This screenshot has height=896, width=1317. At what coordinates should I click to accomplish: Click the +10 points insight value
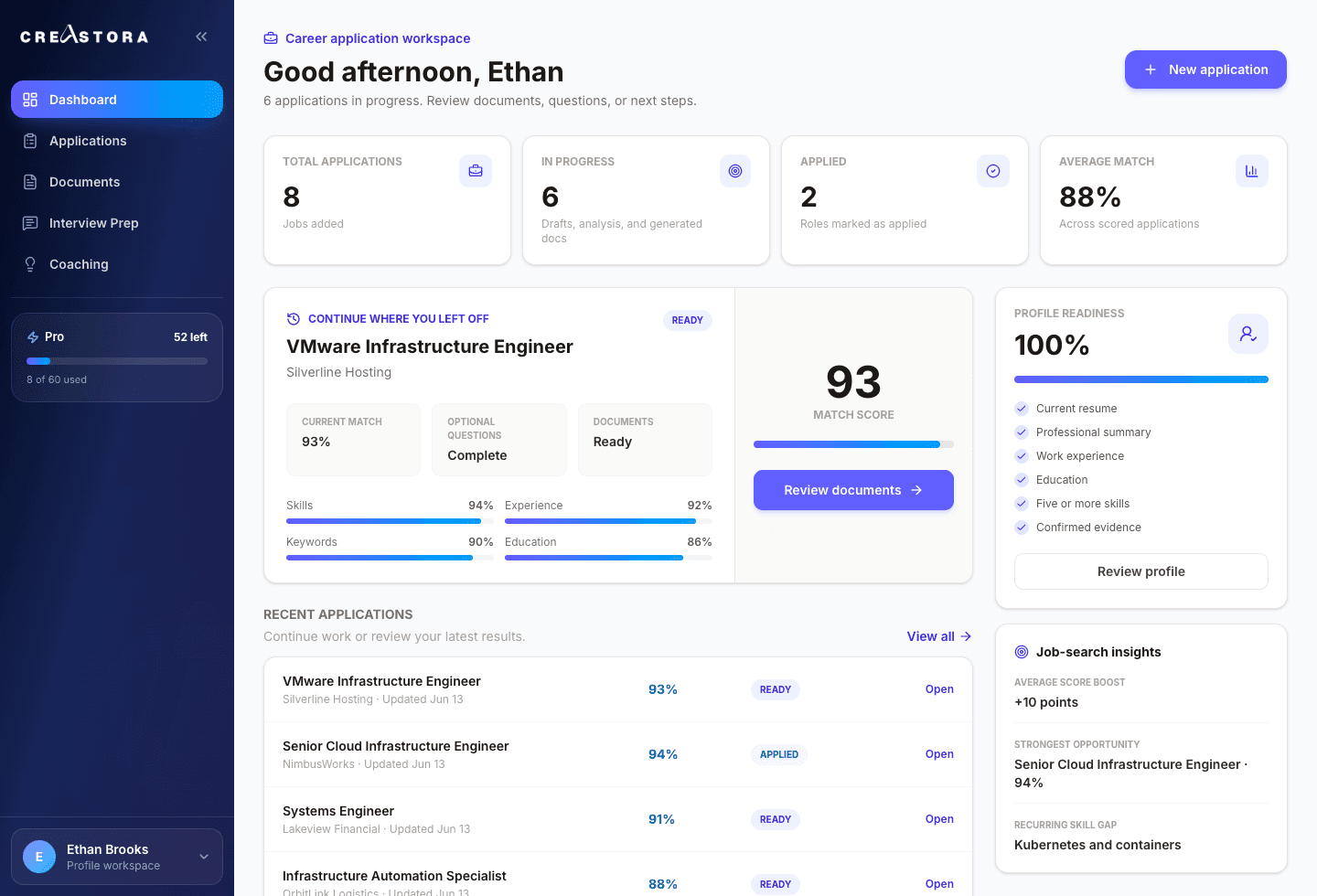coord(1046,702)
